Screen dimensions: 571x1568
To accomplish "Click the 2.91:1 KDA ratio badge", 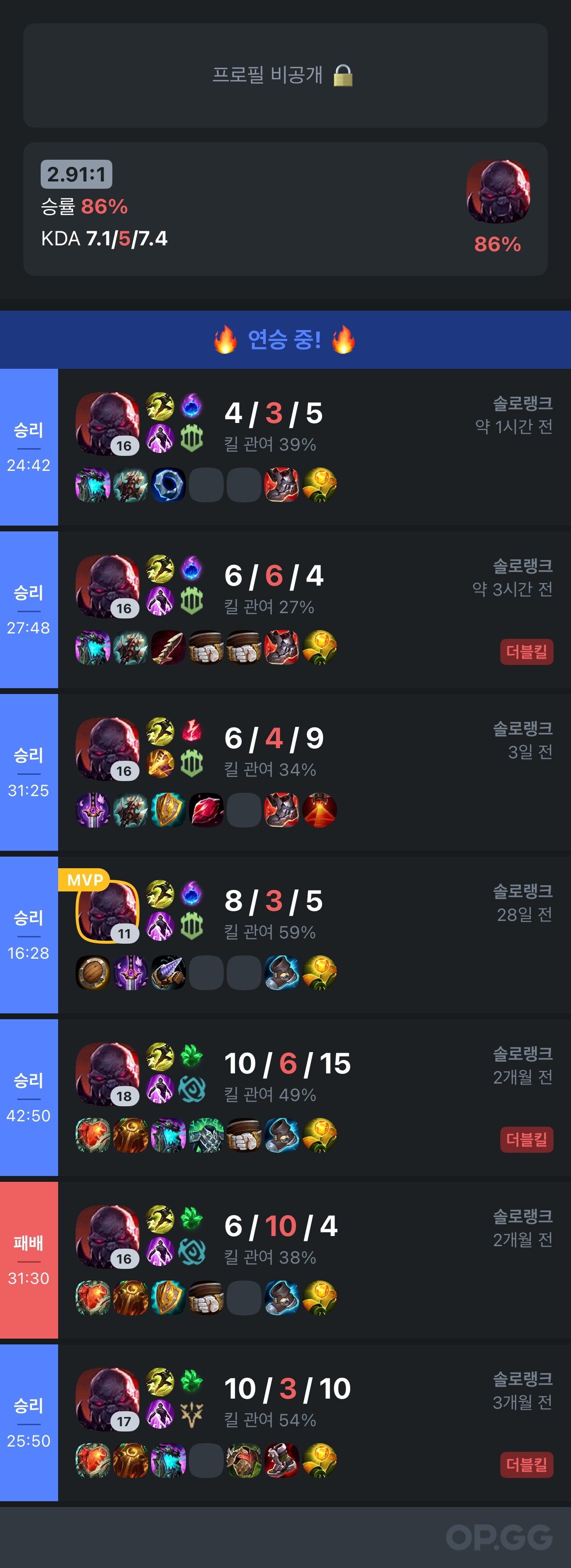I will (77, 174).
